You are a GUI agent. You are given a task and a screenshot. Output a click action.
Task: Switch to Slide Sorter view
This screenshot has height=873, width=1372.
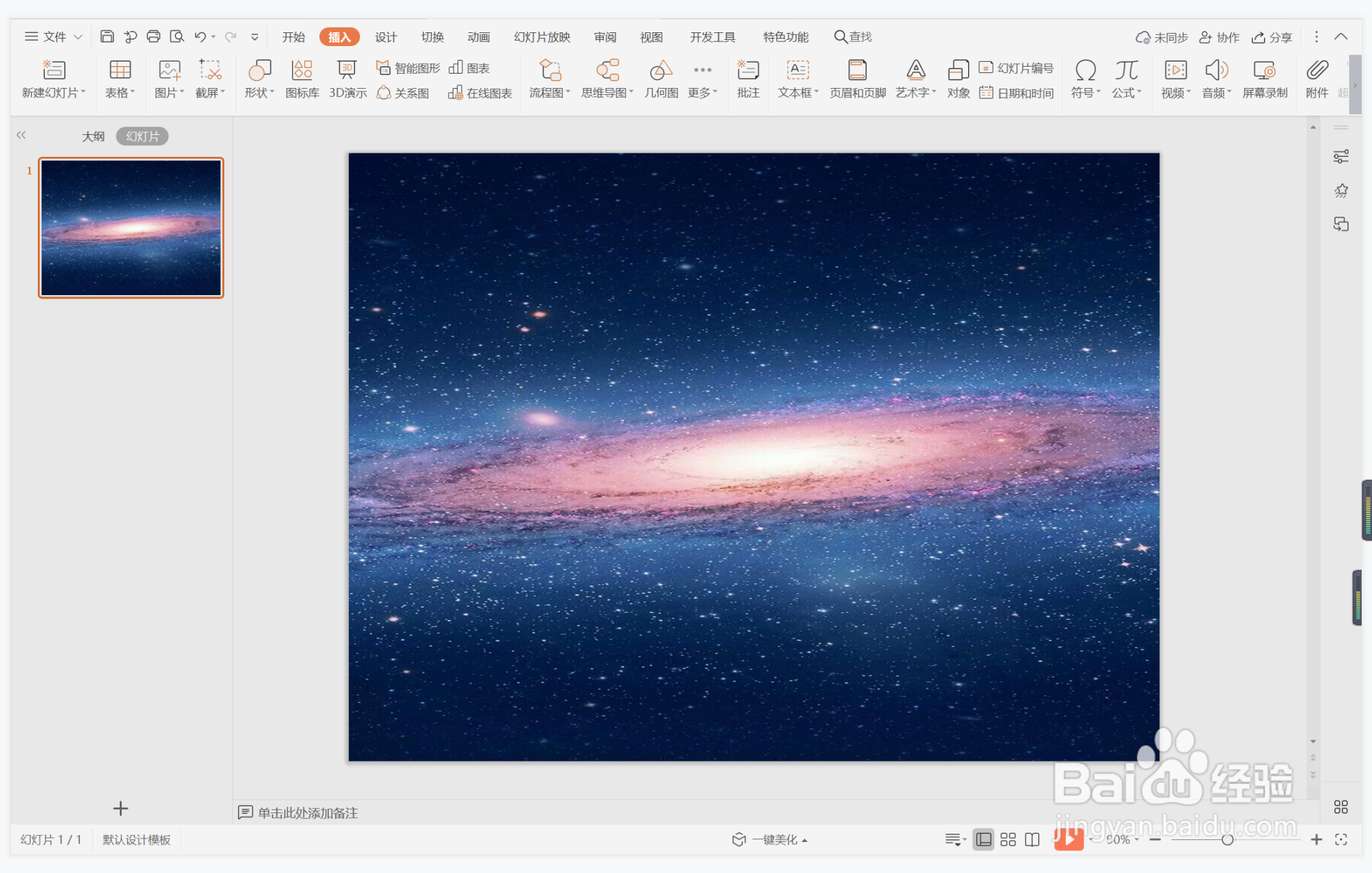(x=1008, y=839)
